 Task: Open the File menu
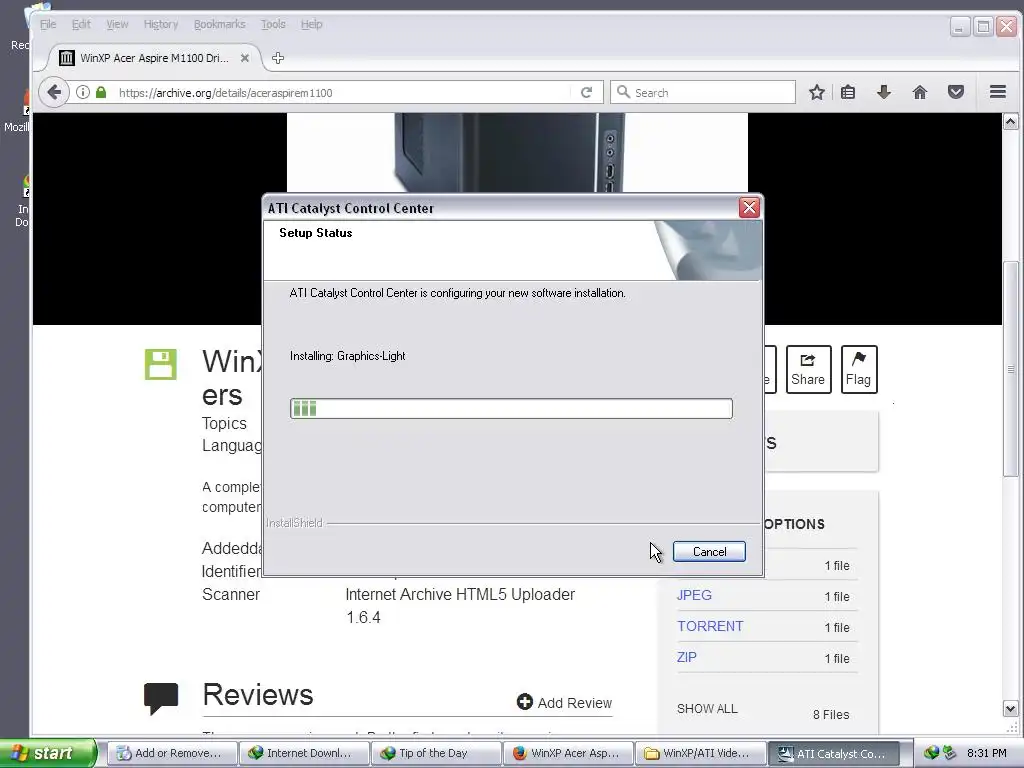coord(48,24)
